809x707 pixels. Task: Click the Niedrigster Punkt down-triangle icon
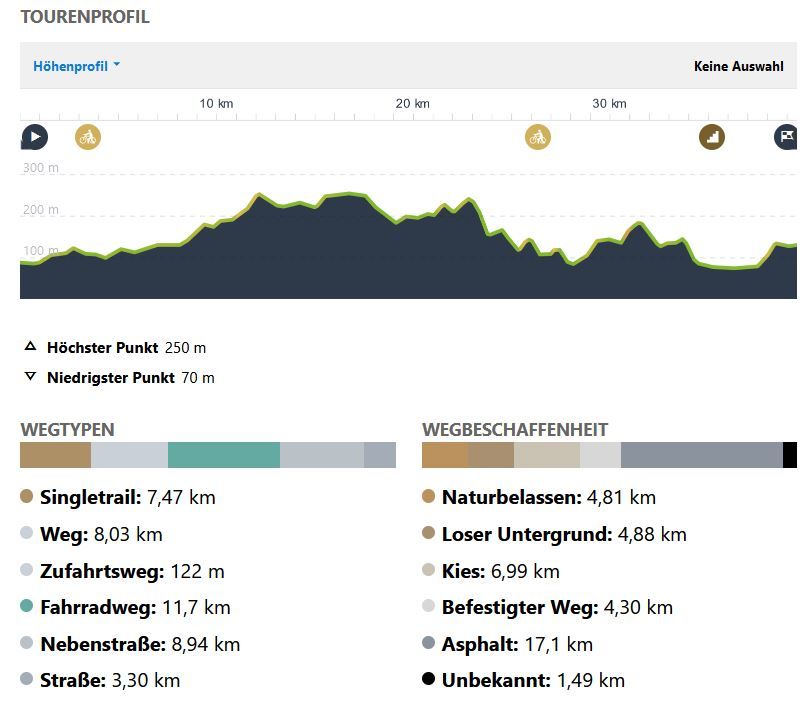30,378
